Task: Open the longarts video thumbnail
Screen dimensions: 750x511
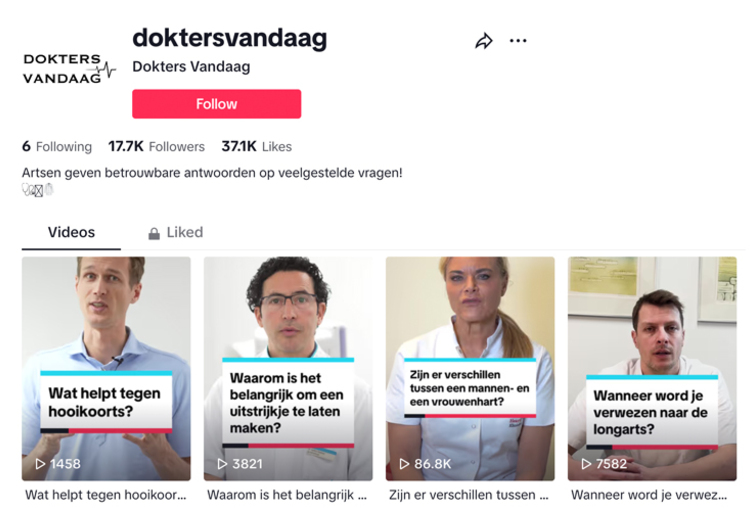Action: (x=652, y=368)
